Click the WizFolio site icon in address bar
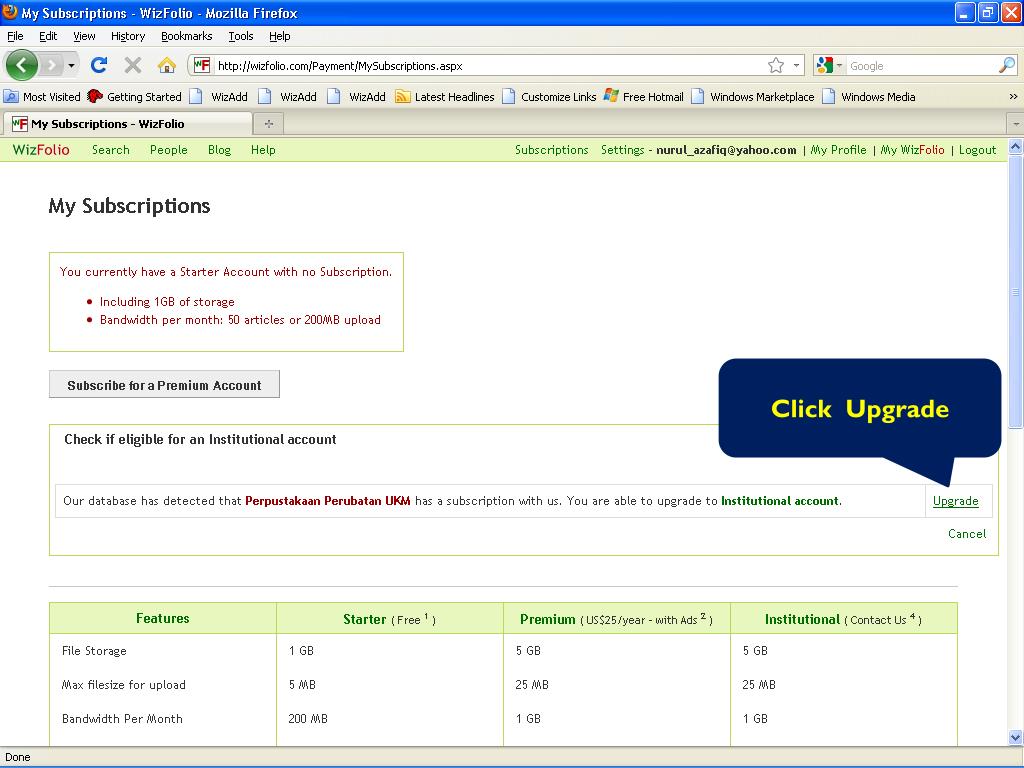Screen dimensions: 1024x768 [x=202, y=65]
